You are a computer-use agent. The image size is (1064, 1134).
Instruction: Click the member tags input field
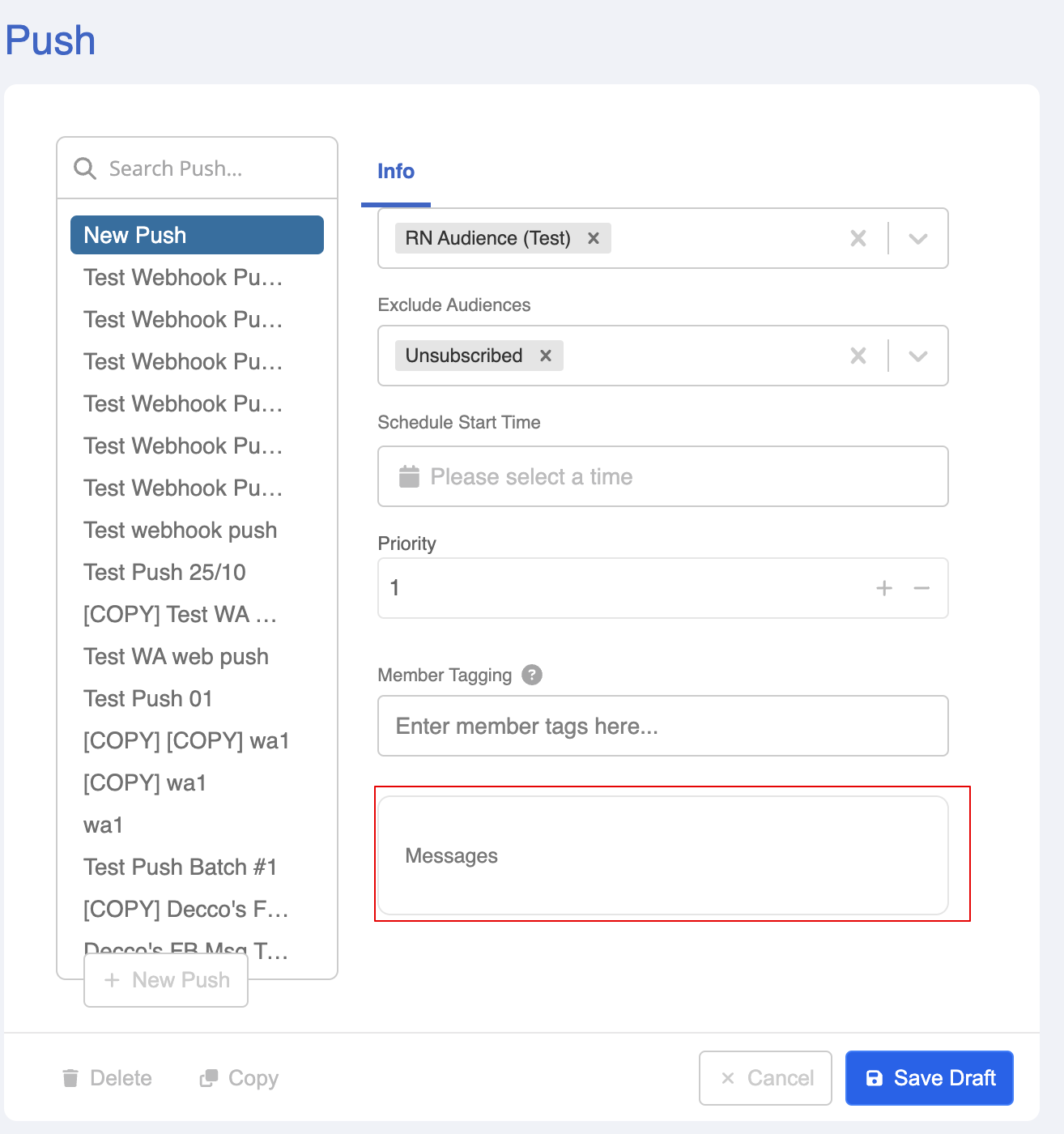coord(662,726)
